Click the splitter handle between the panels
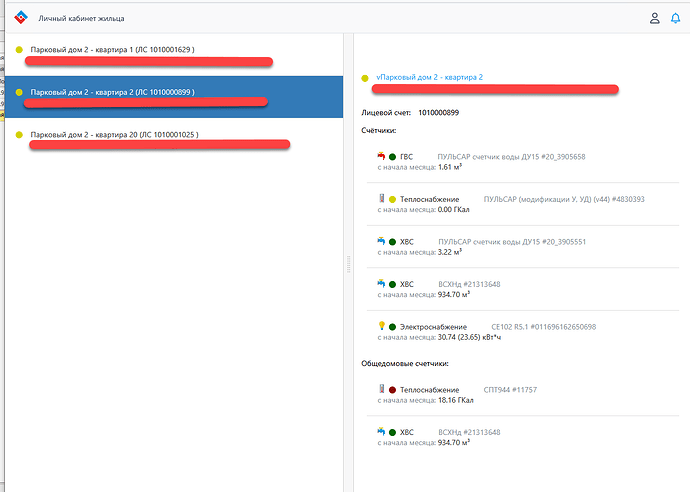This screenshot has height=492, width=690. 348,264
